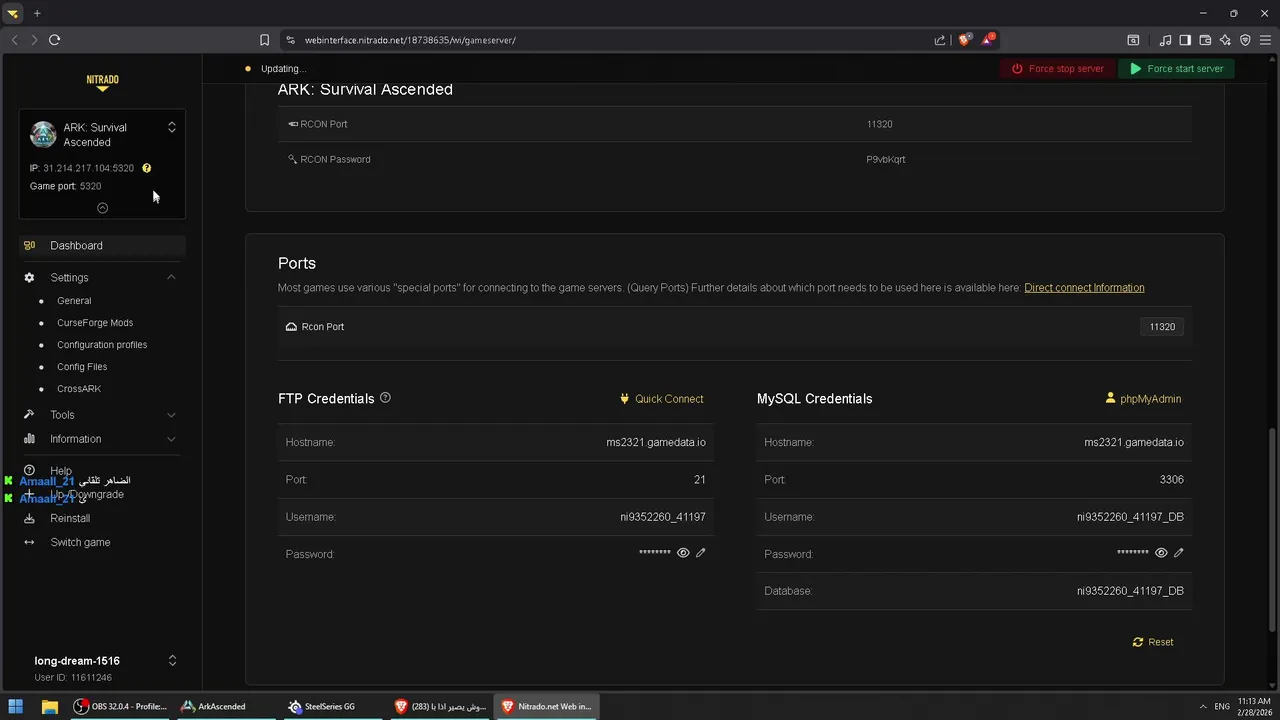Image resolution: width=1280 pixels, height=720 pixels.
Task: Collapse the Settings menu chevron
Action: coord(171,277)
